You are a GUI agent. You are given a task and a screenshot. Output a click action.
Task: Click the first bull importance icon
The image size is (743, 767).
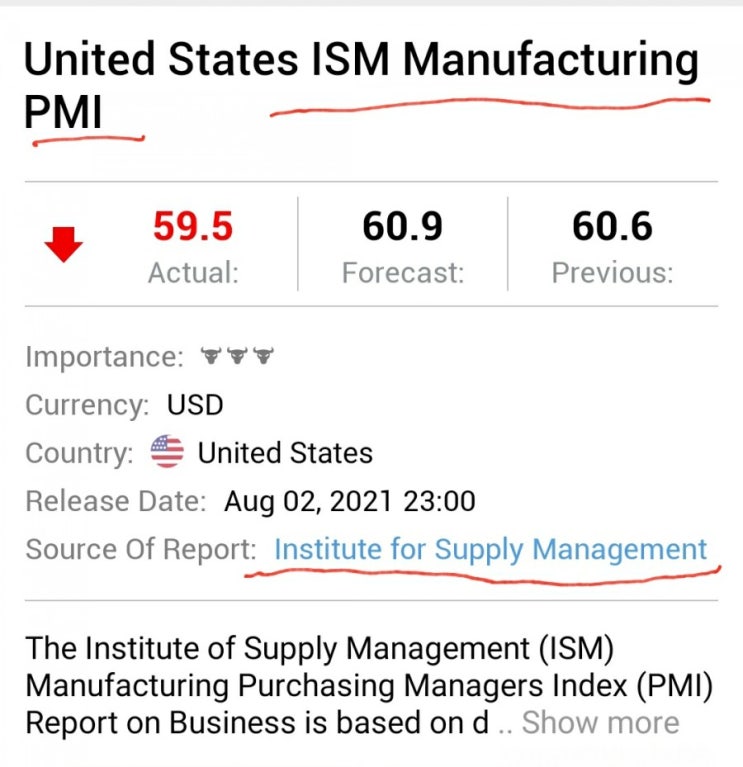pos(210,355)
